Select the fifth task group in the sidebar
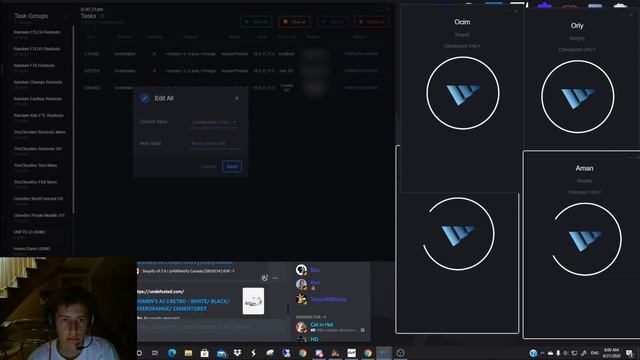 point(37,101)
